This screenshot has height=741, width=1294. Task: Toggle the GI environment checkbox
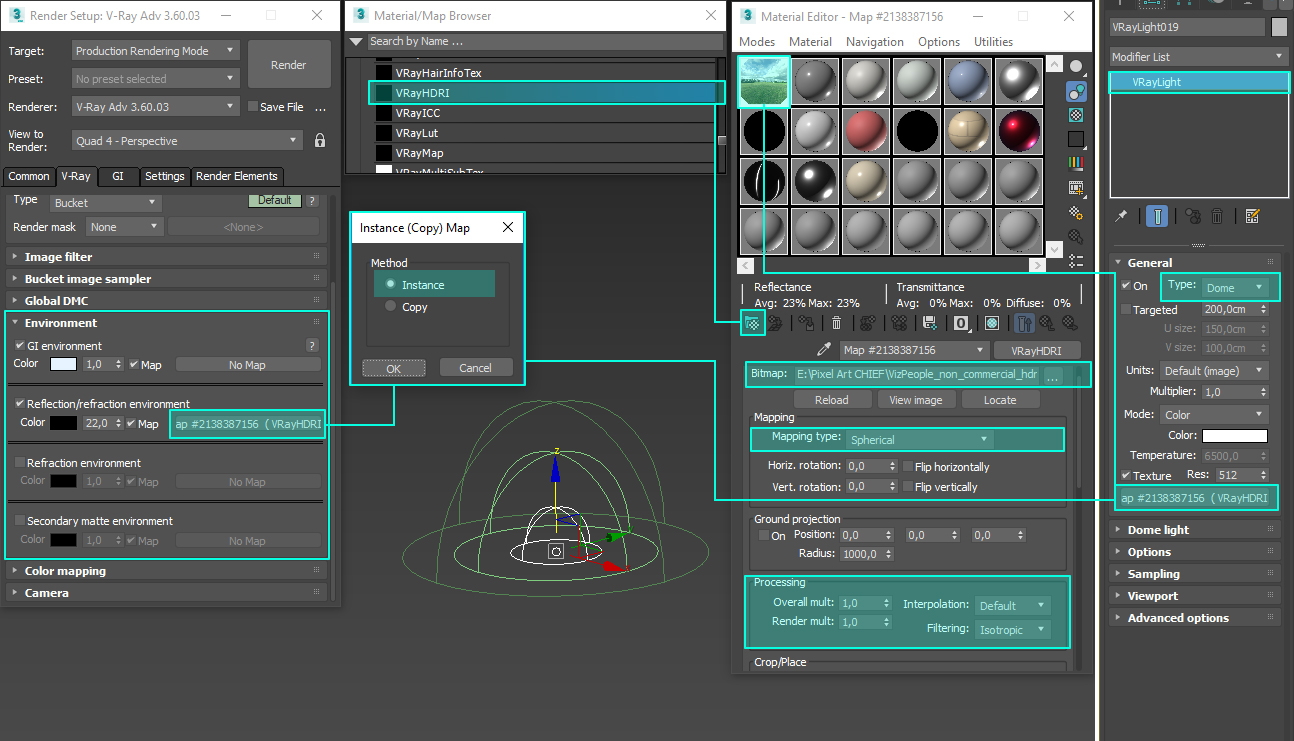pyautogui.click(x=19, y=345)
